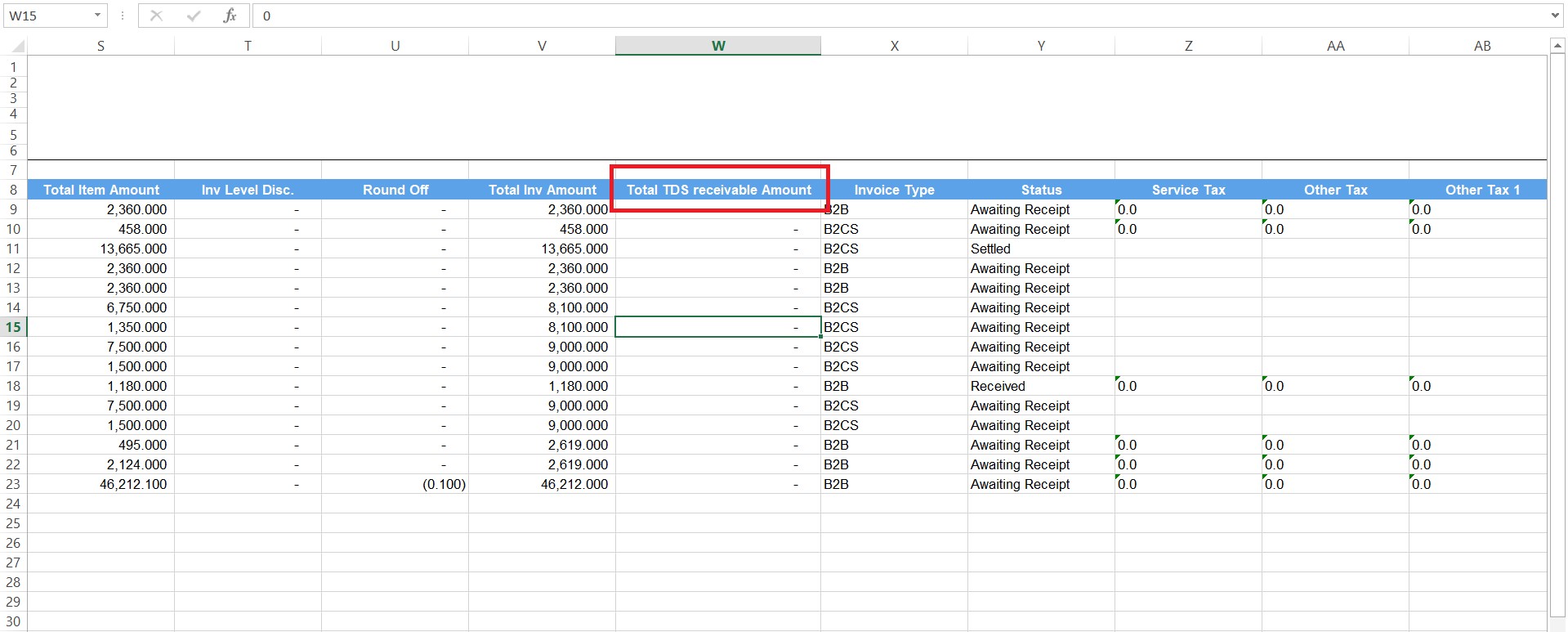
Task: Open the Name Box dropdown arrow
Action: click(x=97, y=16)
